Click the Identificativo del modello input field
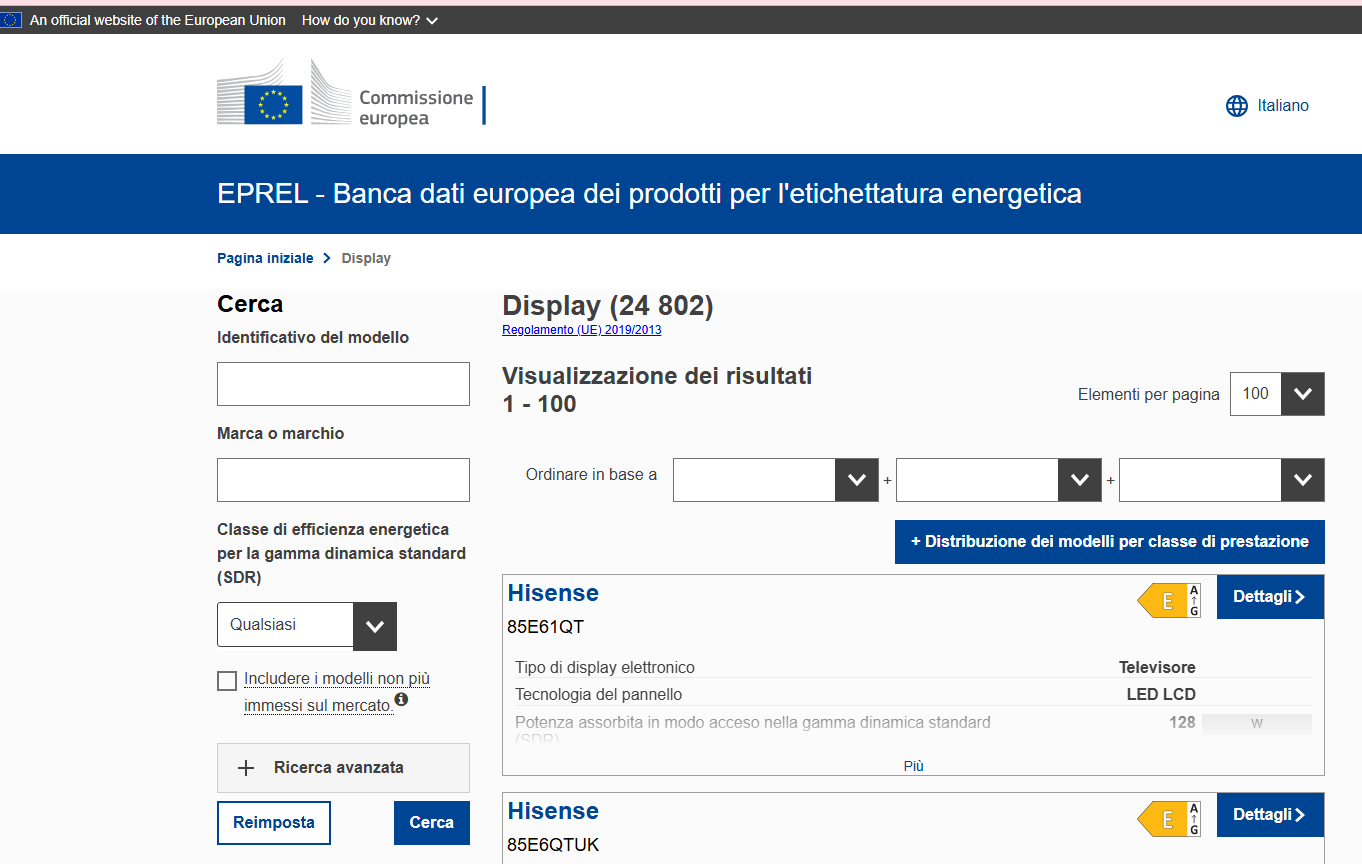Image resolution: width=1362 pixels, height=864 pixels. pyautogui.click(x=343, y=384)
